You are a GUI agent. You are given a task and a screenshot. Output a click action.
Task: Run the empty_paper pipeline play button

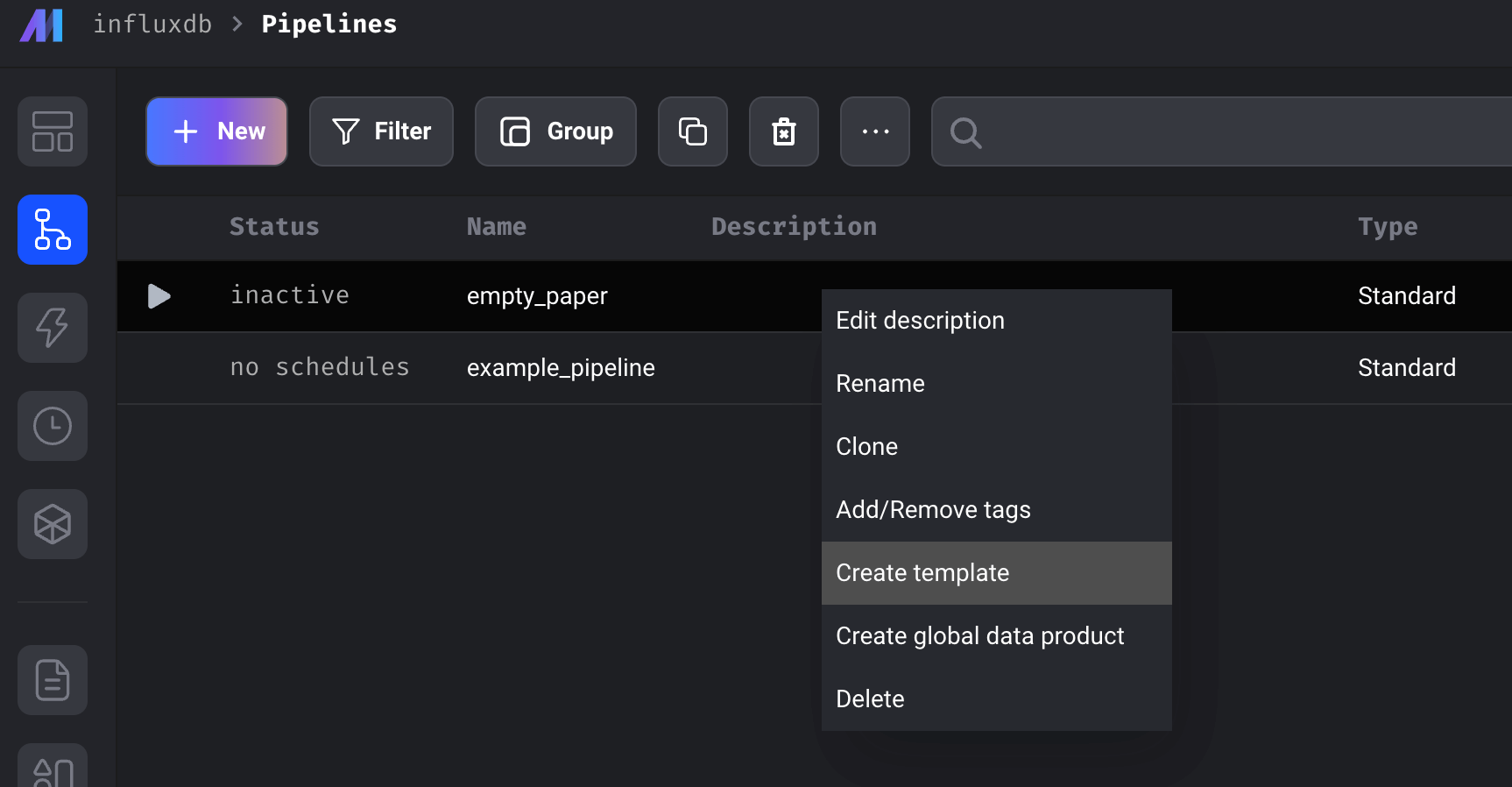click(159, 296)
